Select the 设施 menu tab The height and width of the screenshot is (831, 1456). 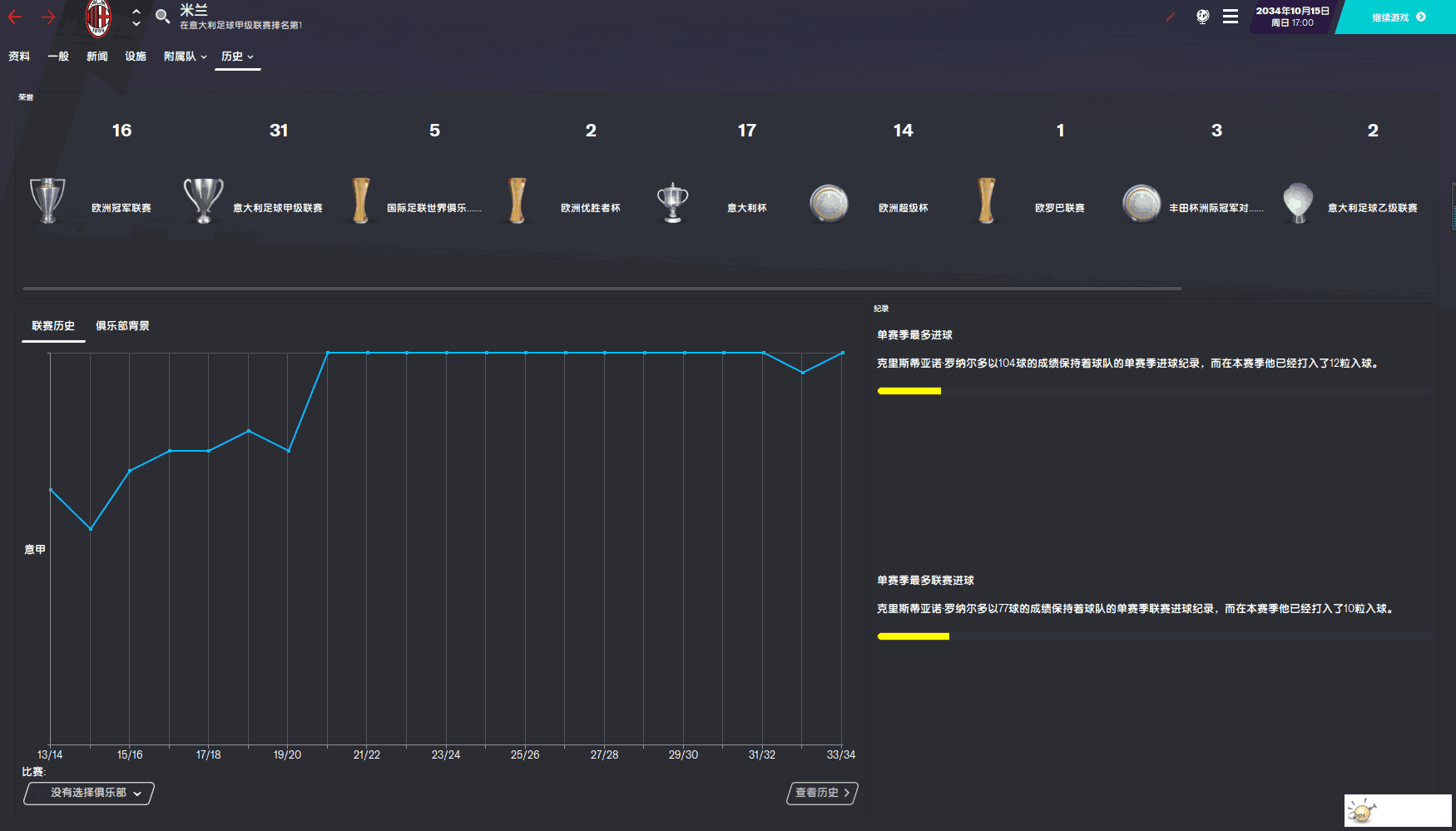click(136, 57)
